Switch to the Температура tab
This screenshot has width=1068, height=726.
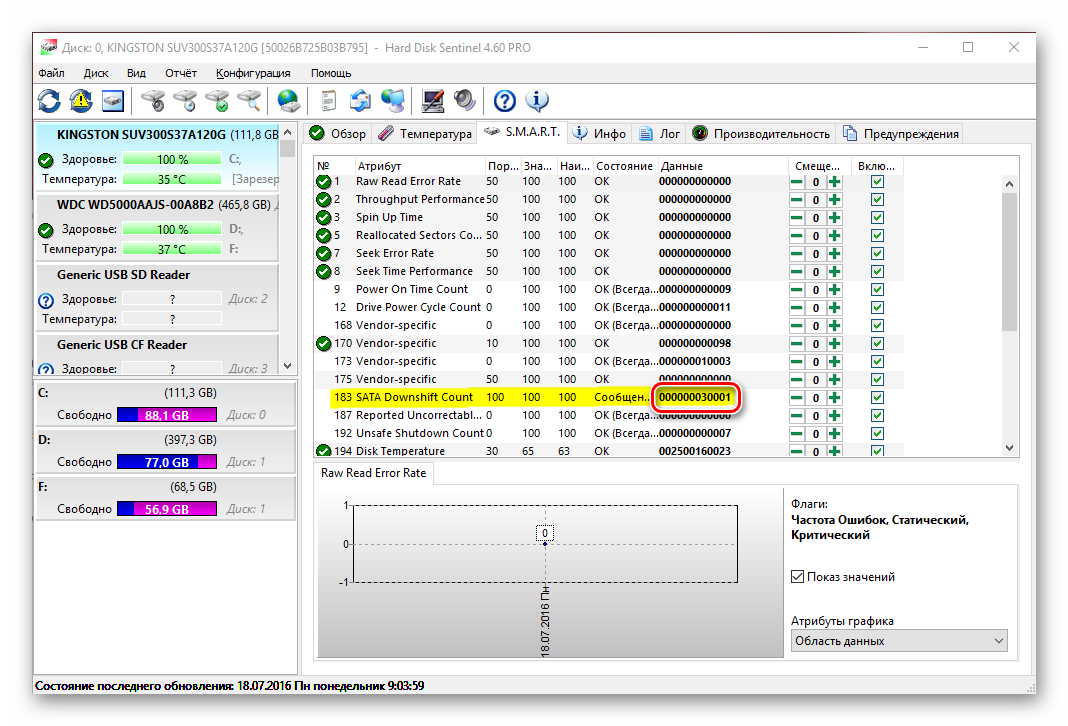(x=425, y=133)
